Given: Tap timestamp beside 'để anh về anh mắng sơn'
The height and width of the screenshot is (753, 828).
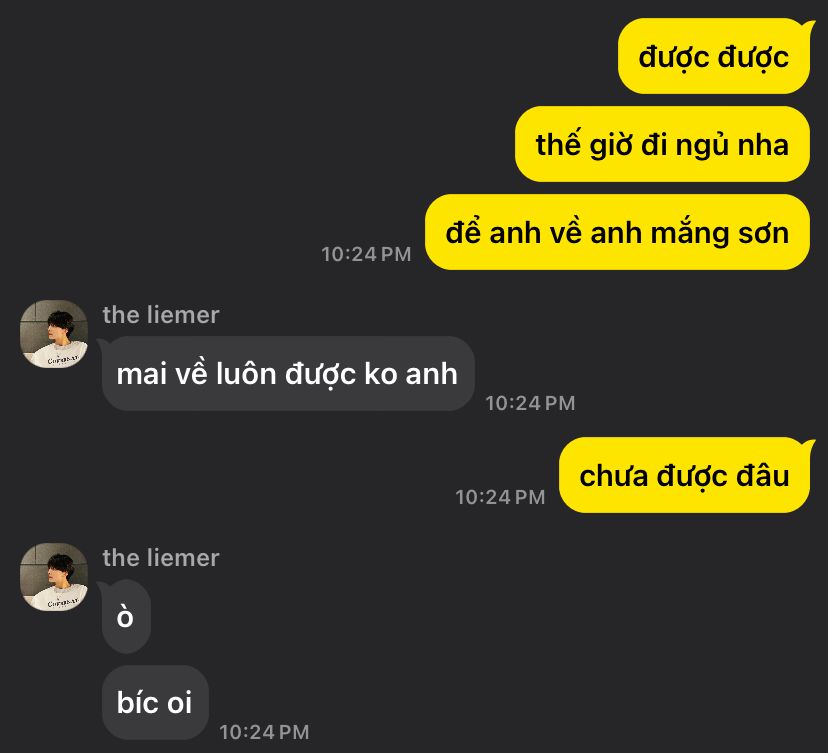Looking at the screenshot, I should (x=366, y=254).
